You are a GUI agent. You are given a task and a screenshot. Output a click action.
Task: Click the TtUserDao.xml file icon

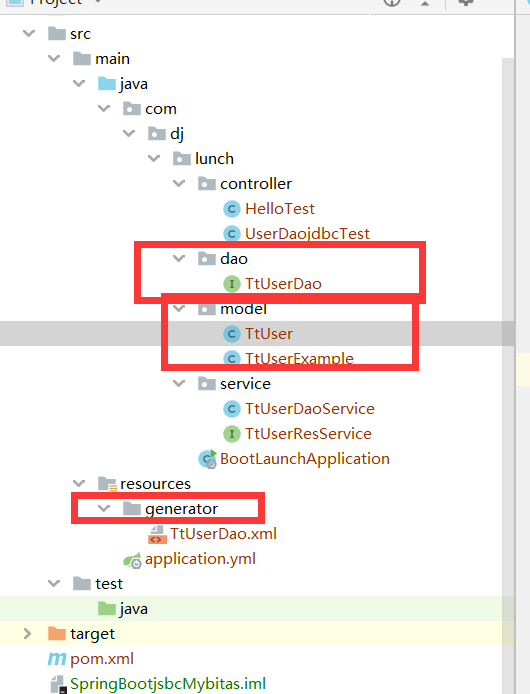[x=157, y=534]
